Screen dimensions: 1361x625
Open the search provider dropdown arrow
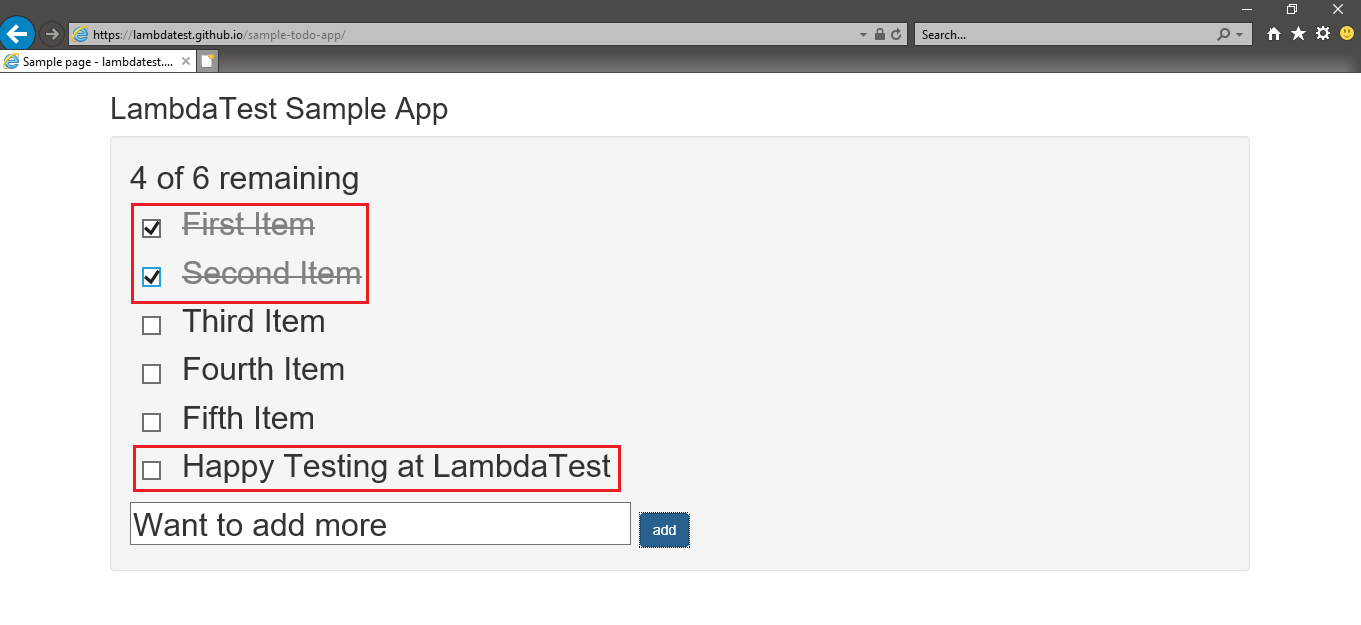point(1240,34)
